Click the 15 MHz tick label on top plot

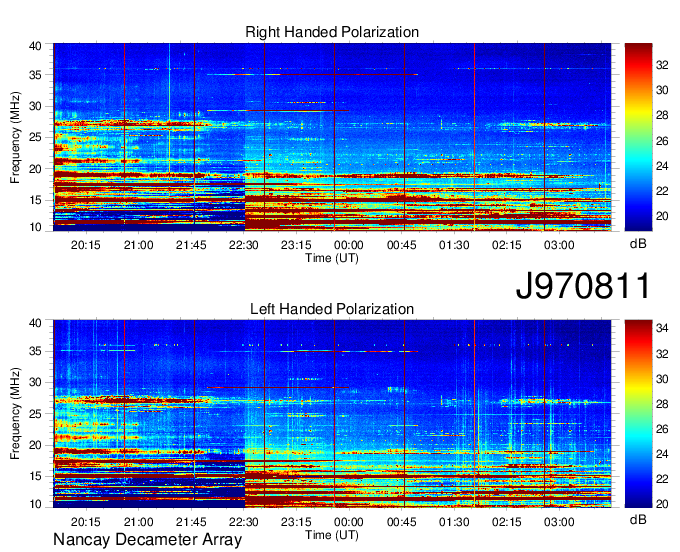35,200
